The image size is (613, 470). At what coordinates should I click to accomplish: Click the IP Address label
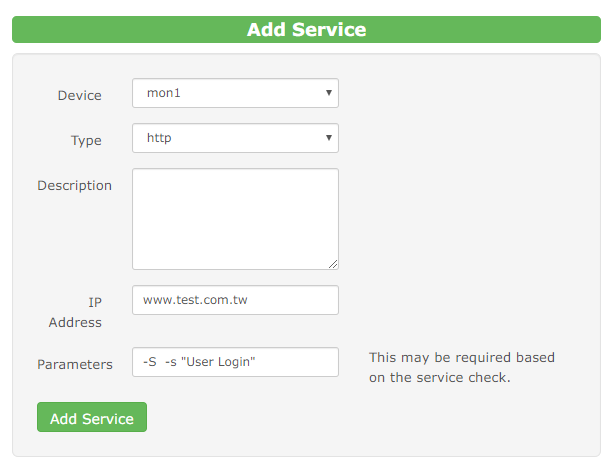[x=75, y=312]
